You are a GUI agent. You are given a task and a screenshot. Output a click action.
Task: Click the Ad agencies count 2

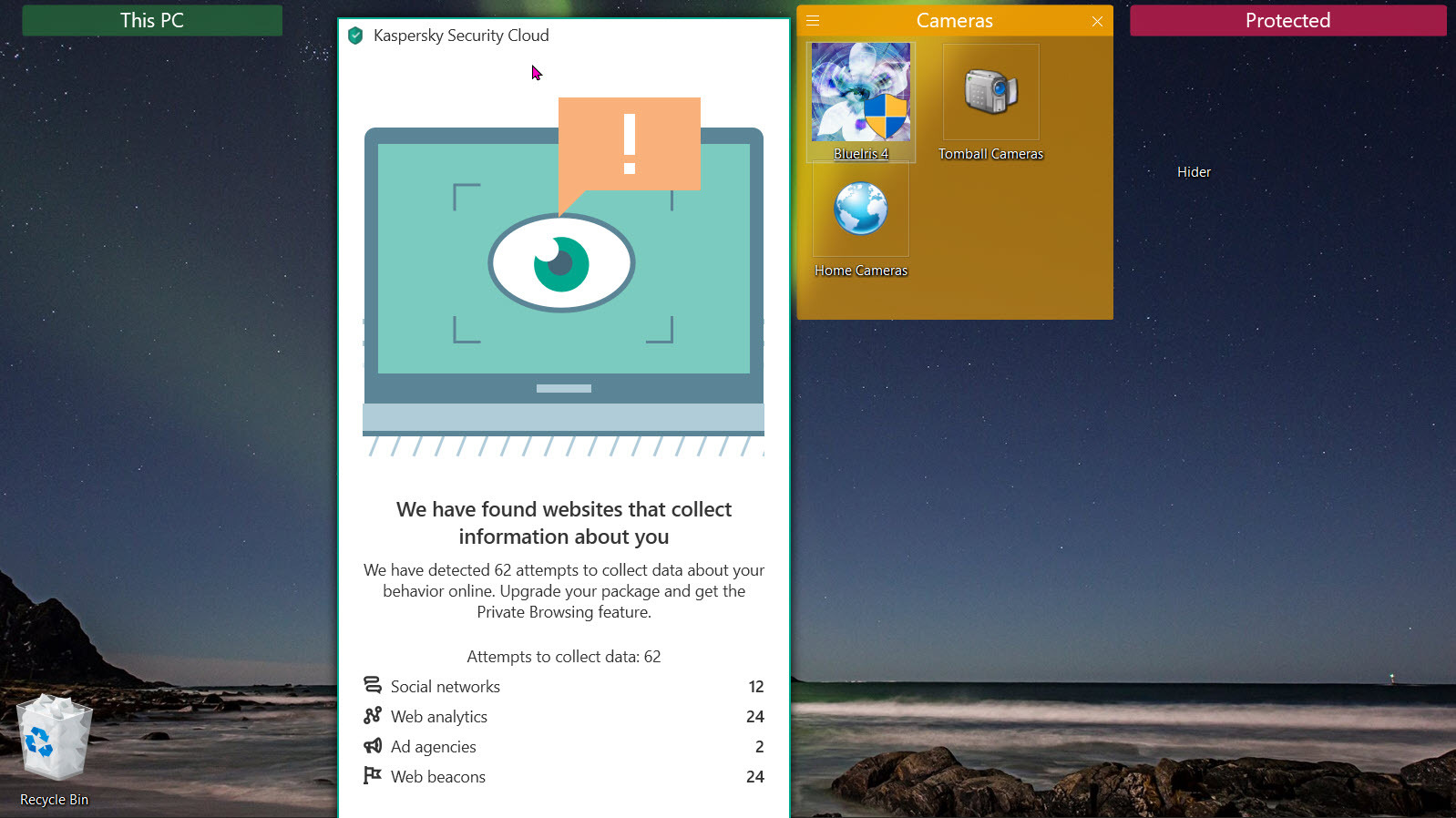coord(760,747)
